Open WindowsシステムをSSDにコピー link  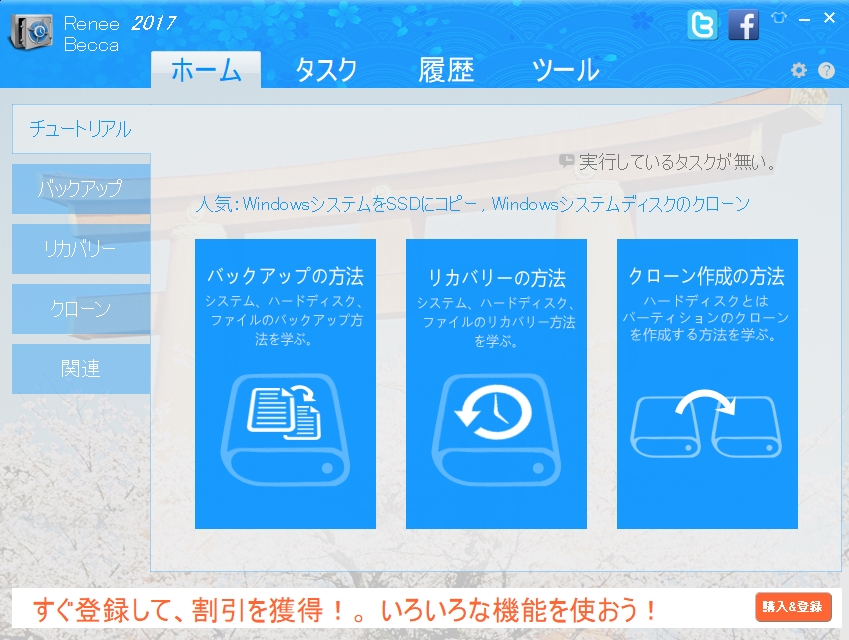point(361,204)
